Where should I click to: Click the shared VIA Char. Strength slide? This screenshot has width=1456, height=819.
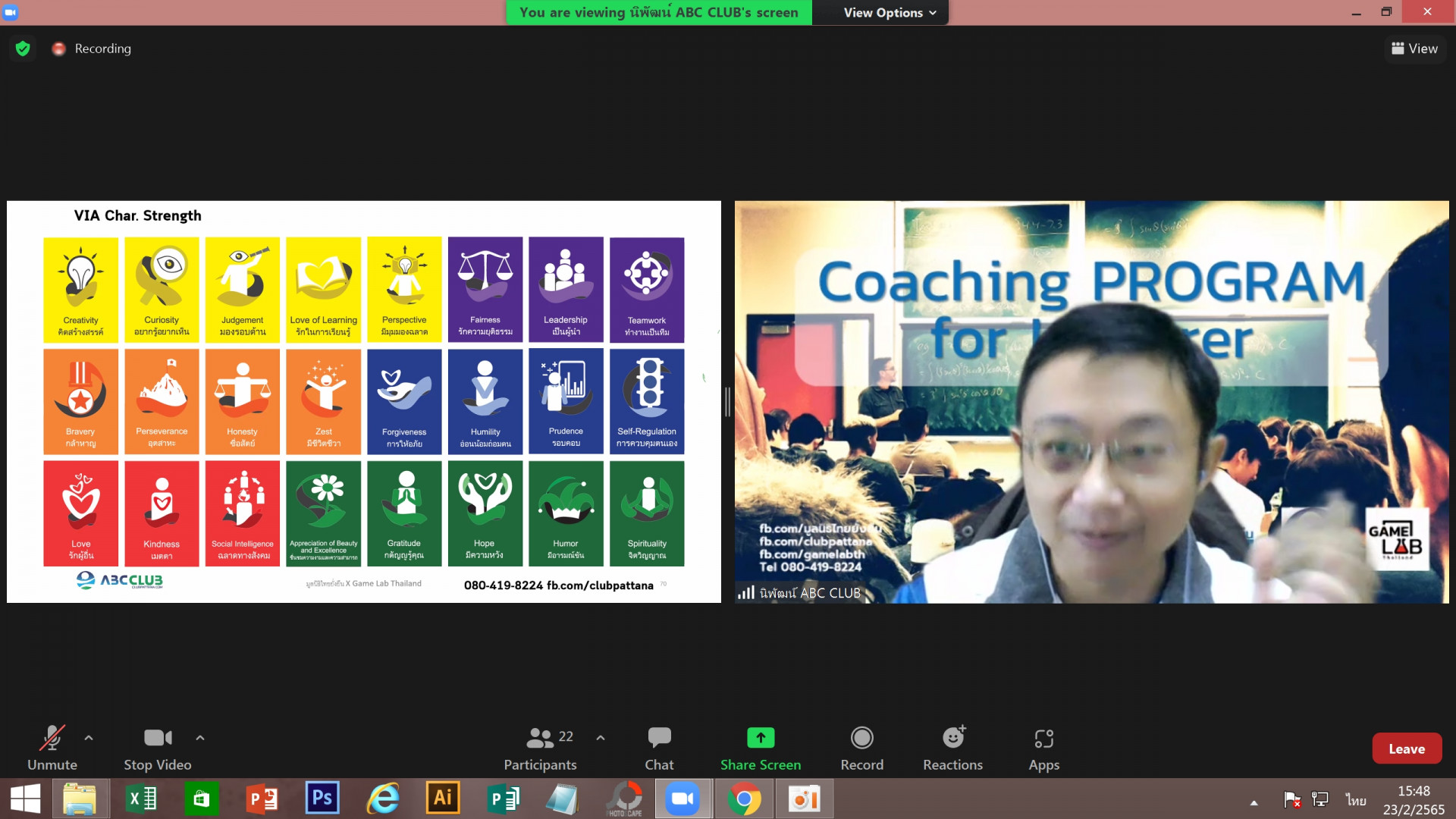pos(364,402)
